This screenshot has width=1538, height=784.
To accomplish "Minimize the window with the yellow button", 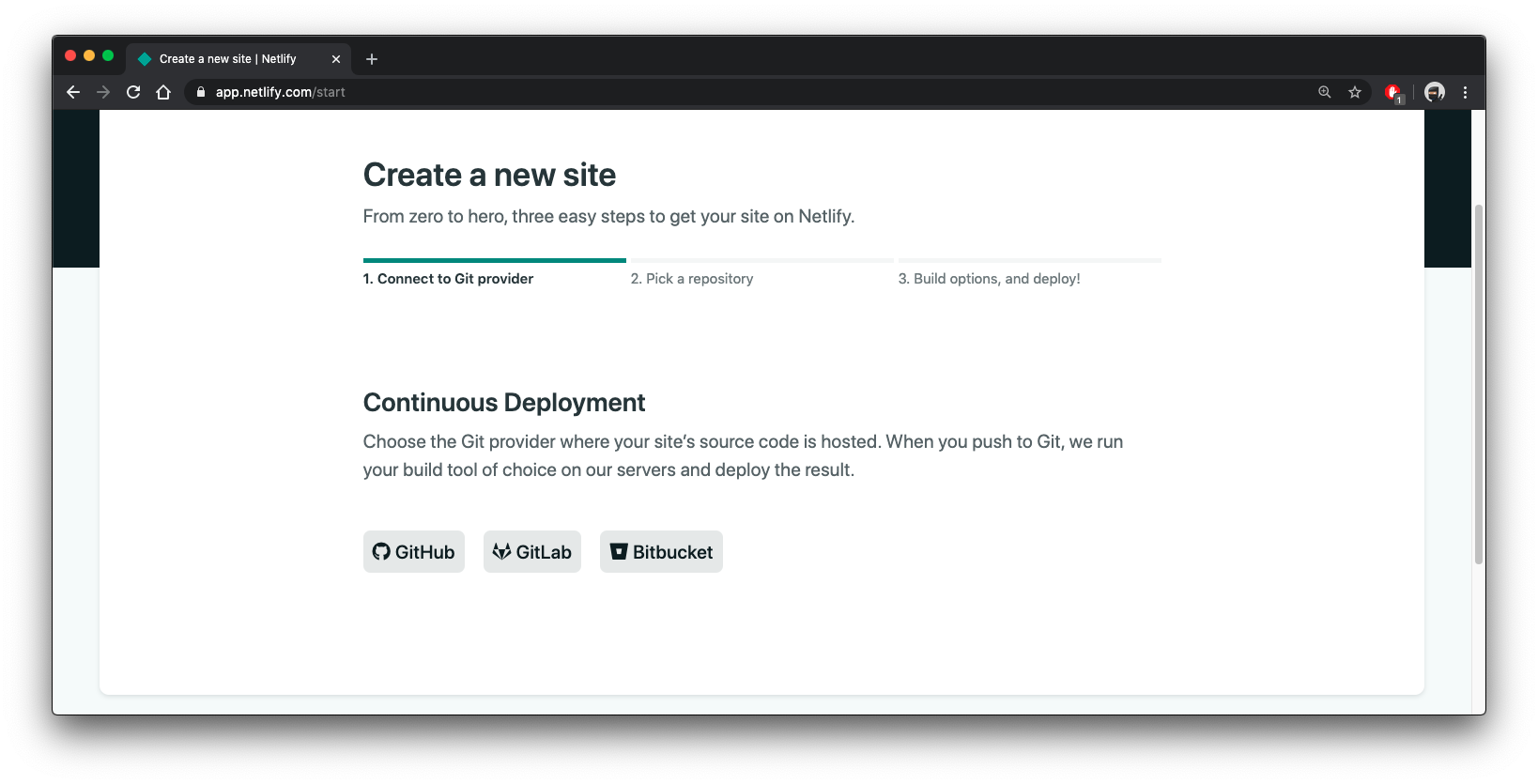I will click(89, 56).
